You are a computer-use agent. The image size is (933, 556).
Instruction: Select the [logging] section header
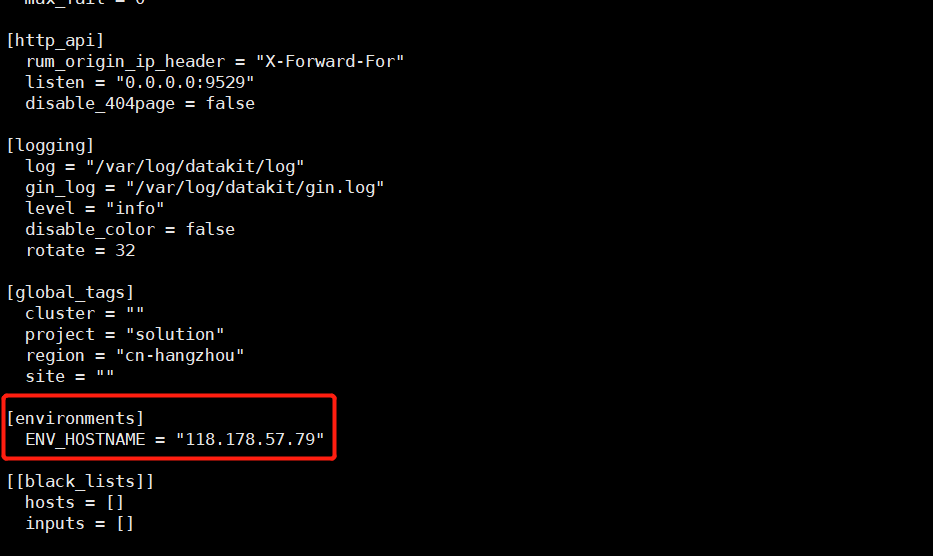point(50,145)
